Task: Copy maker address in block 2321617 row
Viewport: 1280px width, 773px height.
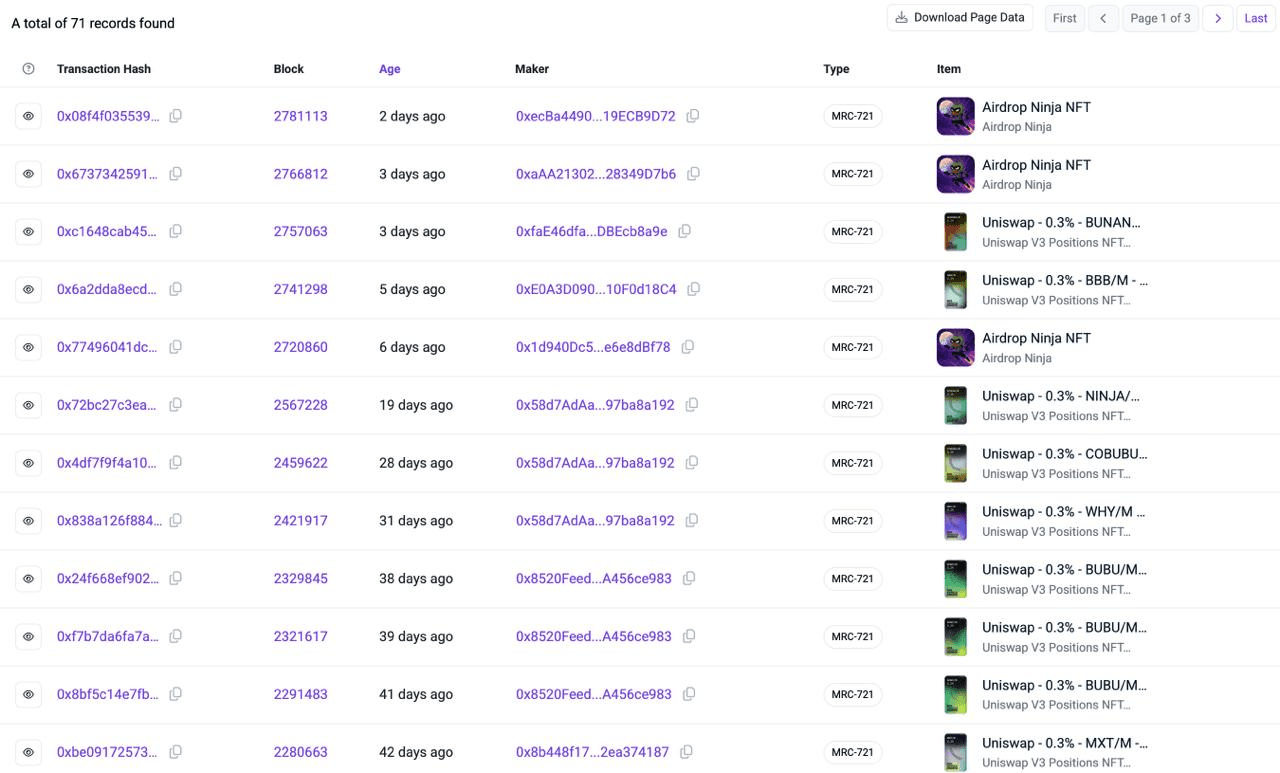Action: tap(689, 636)
